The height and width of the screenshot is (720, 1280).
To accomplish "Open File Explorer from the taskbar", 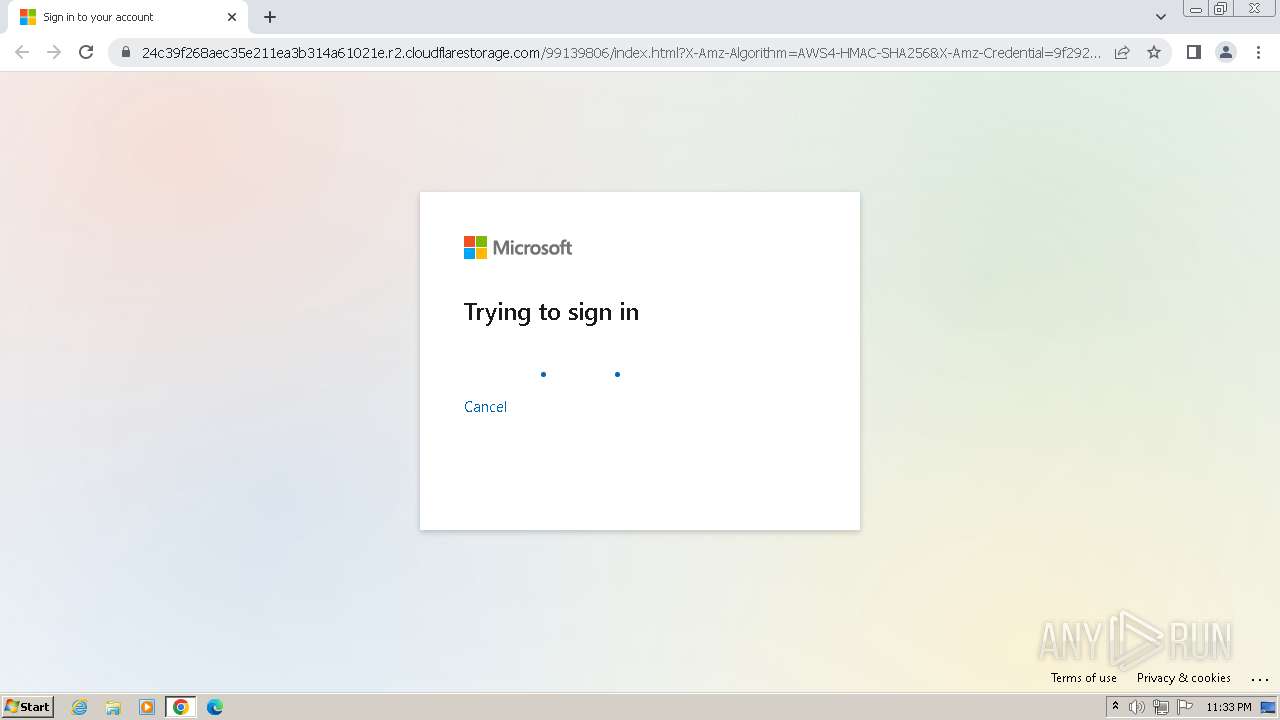I will click(x=113, y=707).
